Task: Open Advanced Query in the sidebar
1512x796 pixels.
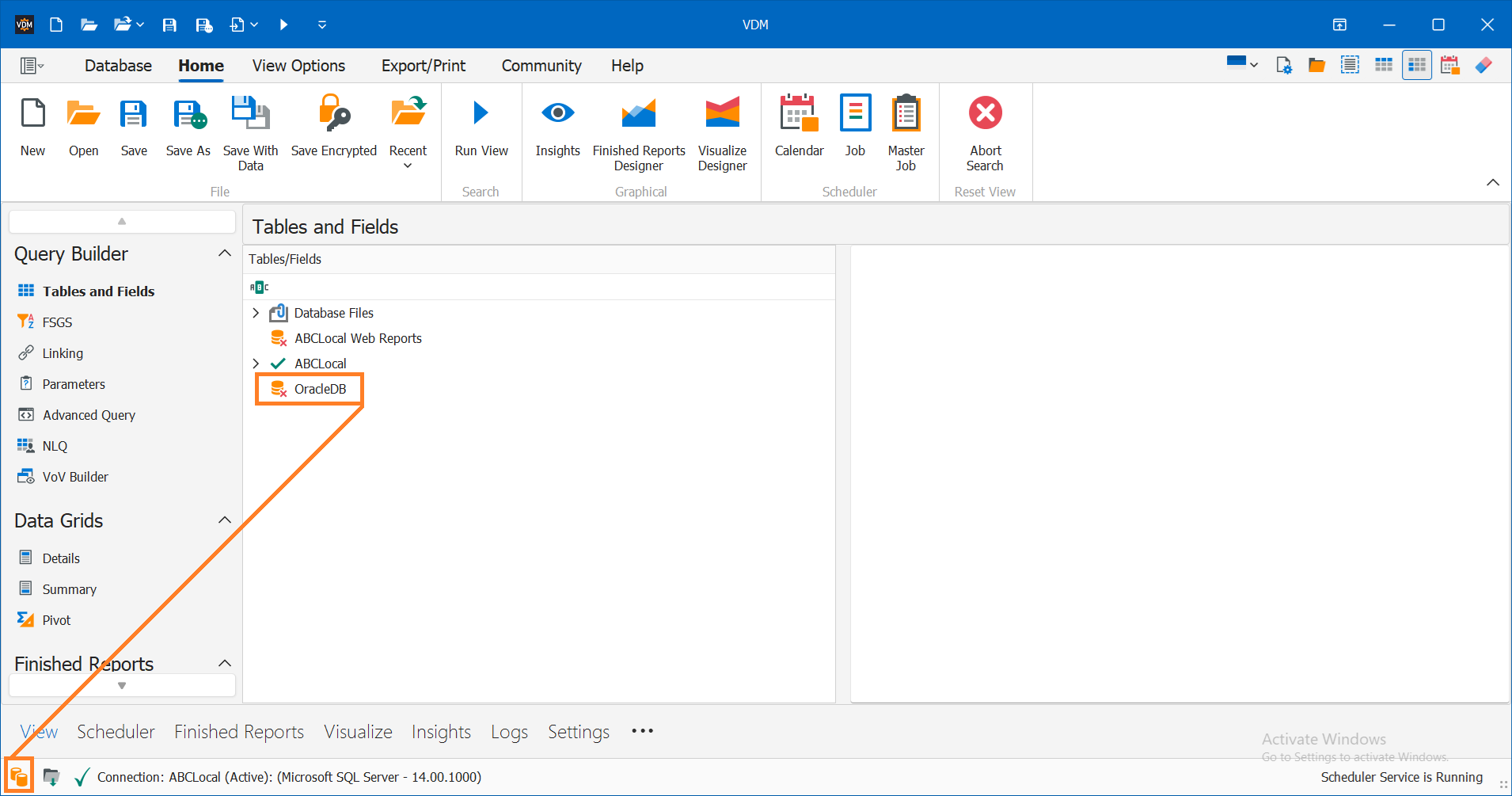Action: pos(77,414)
